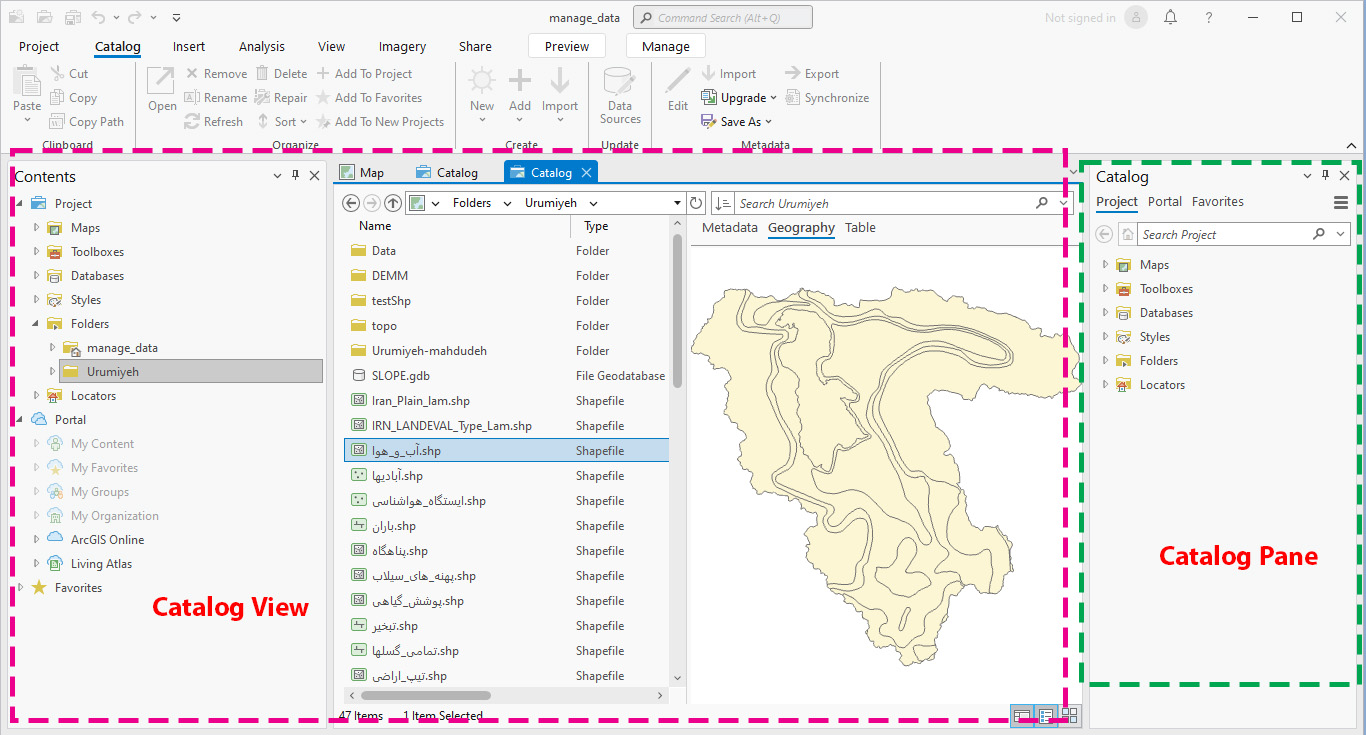The height and width of the screenshot is (735, 1366).
Task: Enable thumbnail grid view at bottom right
Action: click(1069, 716)
